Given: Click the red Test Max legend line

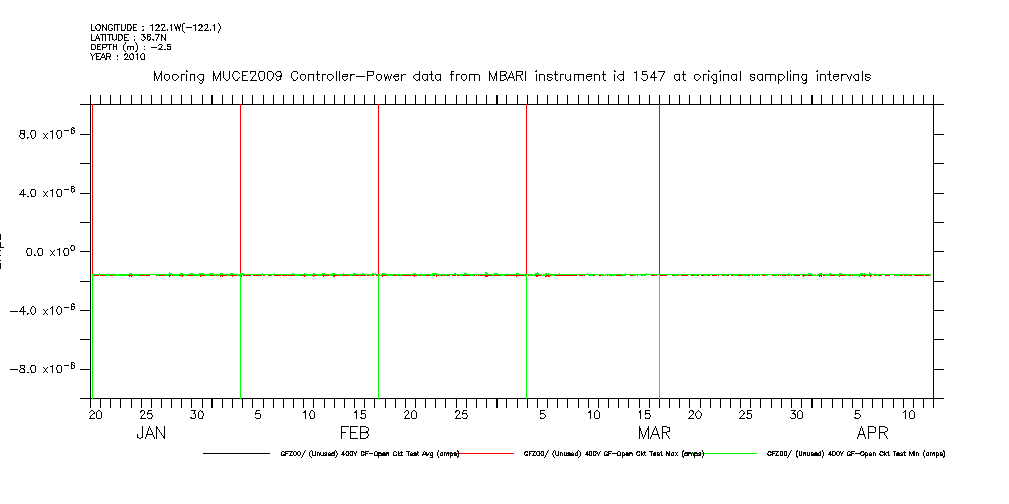Looking at the screenshot, I should click(490, 454).
